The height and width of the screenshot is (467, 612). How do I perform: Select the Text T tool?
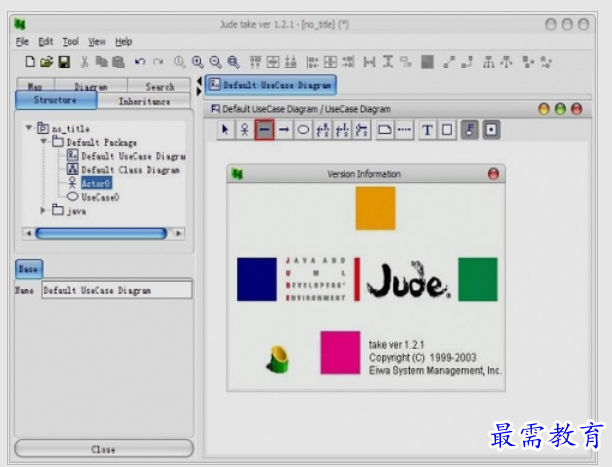[427, 130]
